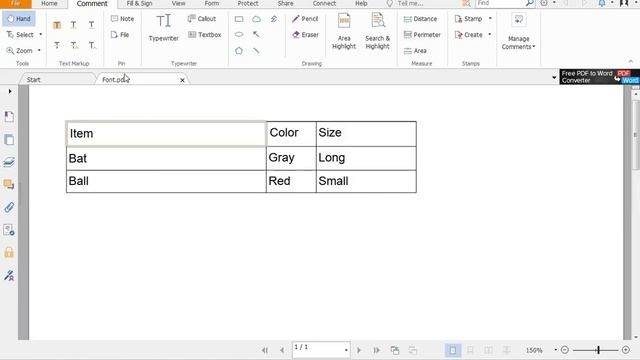Choose the Insert text markup tool

click(x=92, y=45)
